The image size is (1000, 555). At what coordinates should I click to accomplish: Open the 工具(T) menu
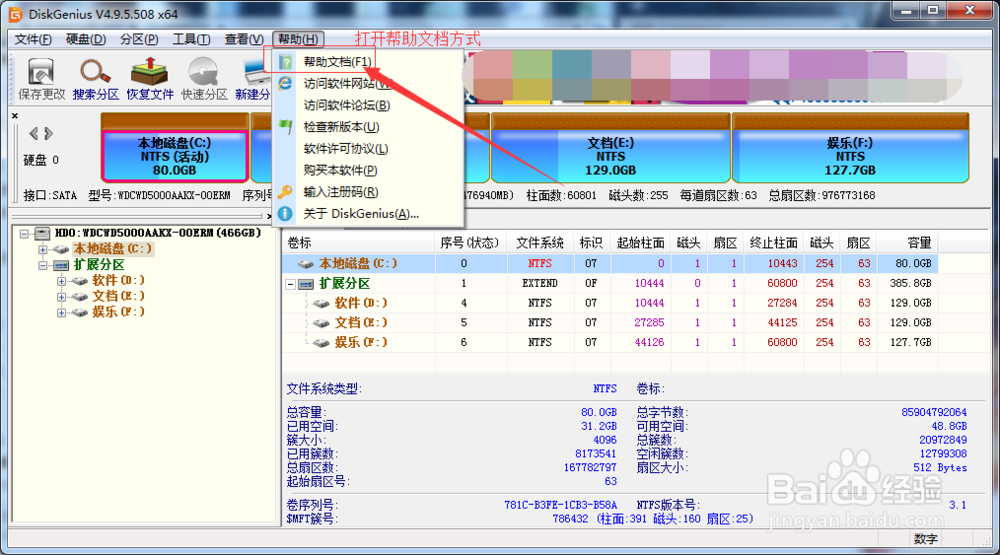(191, 39)
